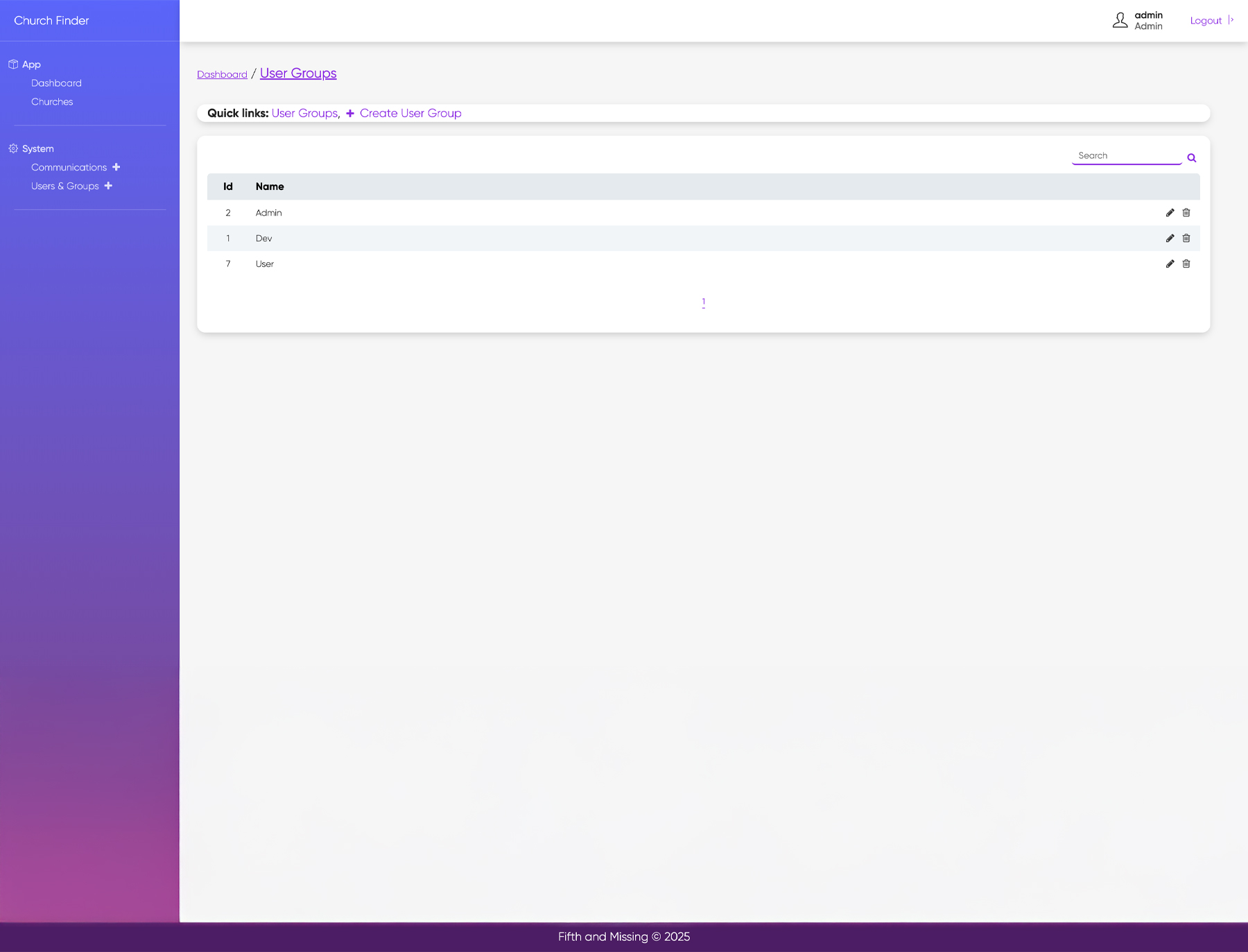Expand the Users & Groups section
The height and width of the screenshot is (952, 1248).
coord(108,186)
